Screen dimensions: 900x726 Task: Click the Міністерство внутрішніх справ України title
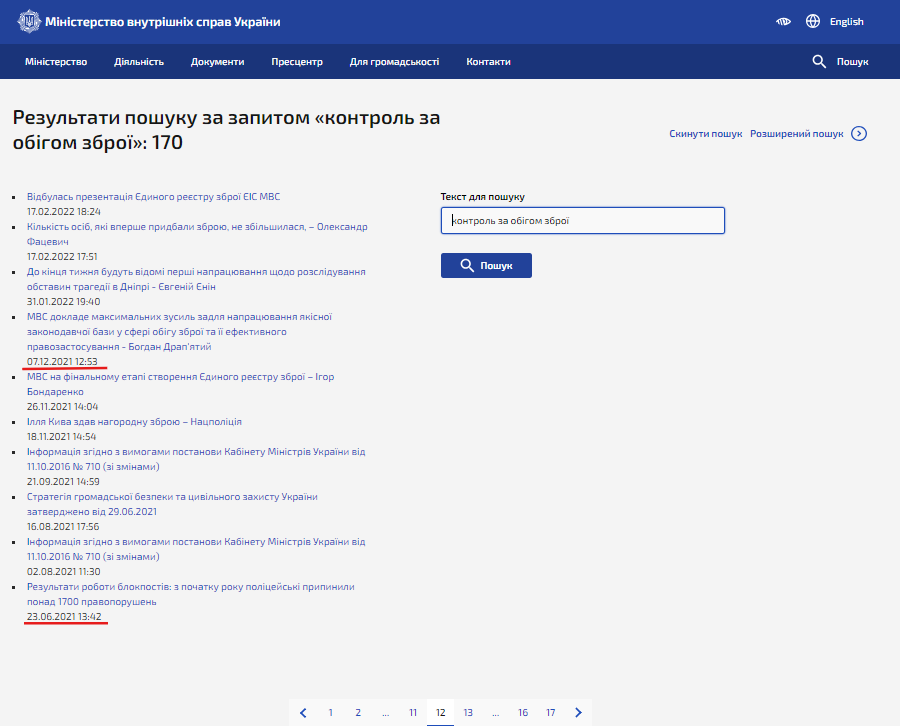(162, 22)
